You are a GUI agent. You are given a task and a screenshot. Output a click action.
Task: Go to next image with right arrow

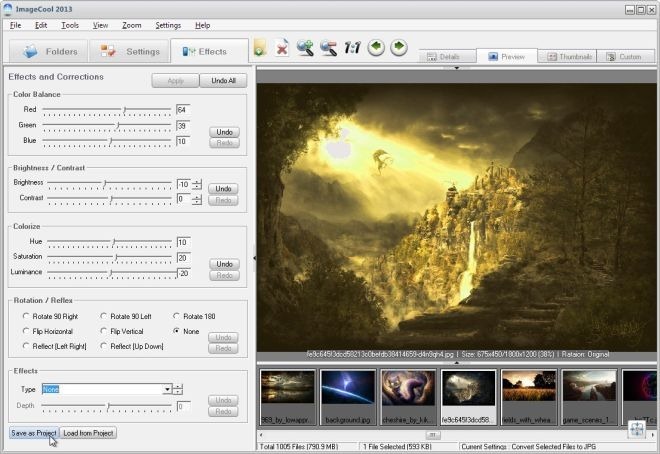point(399,47)
